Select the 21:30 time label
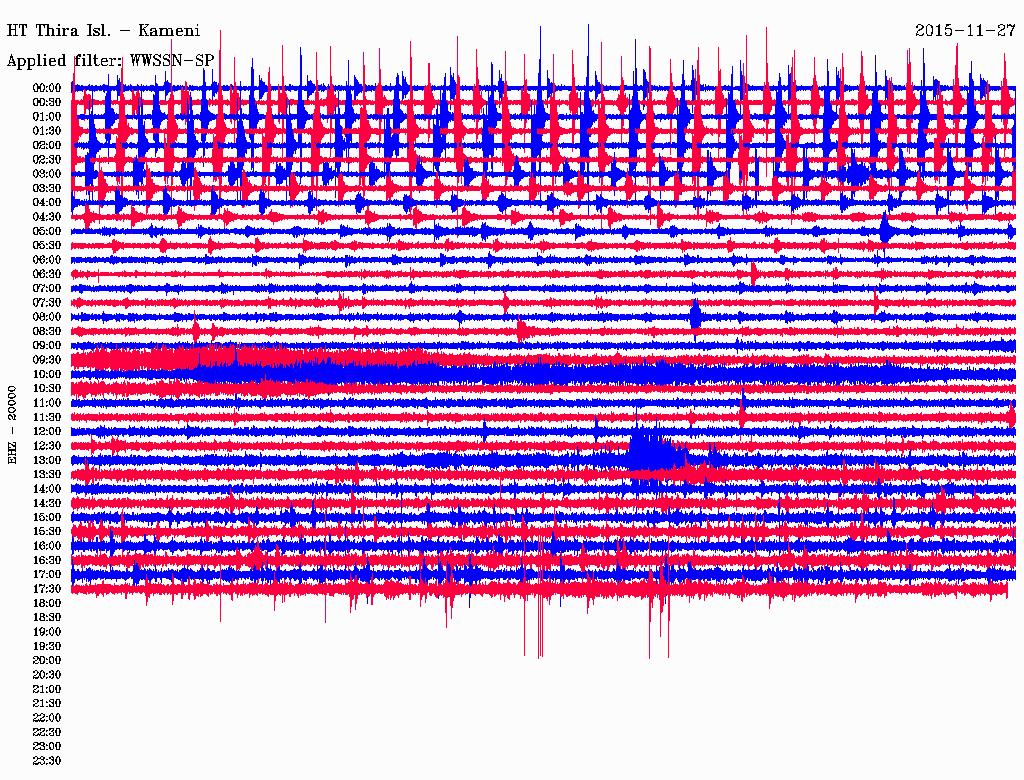This screenshot has width=1024, height=780. point(47,704)
